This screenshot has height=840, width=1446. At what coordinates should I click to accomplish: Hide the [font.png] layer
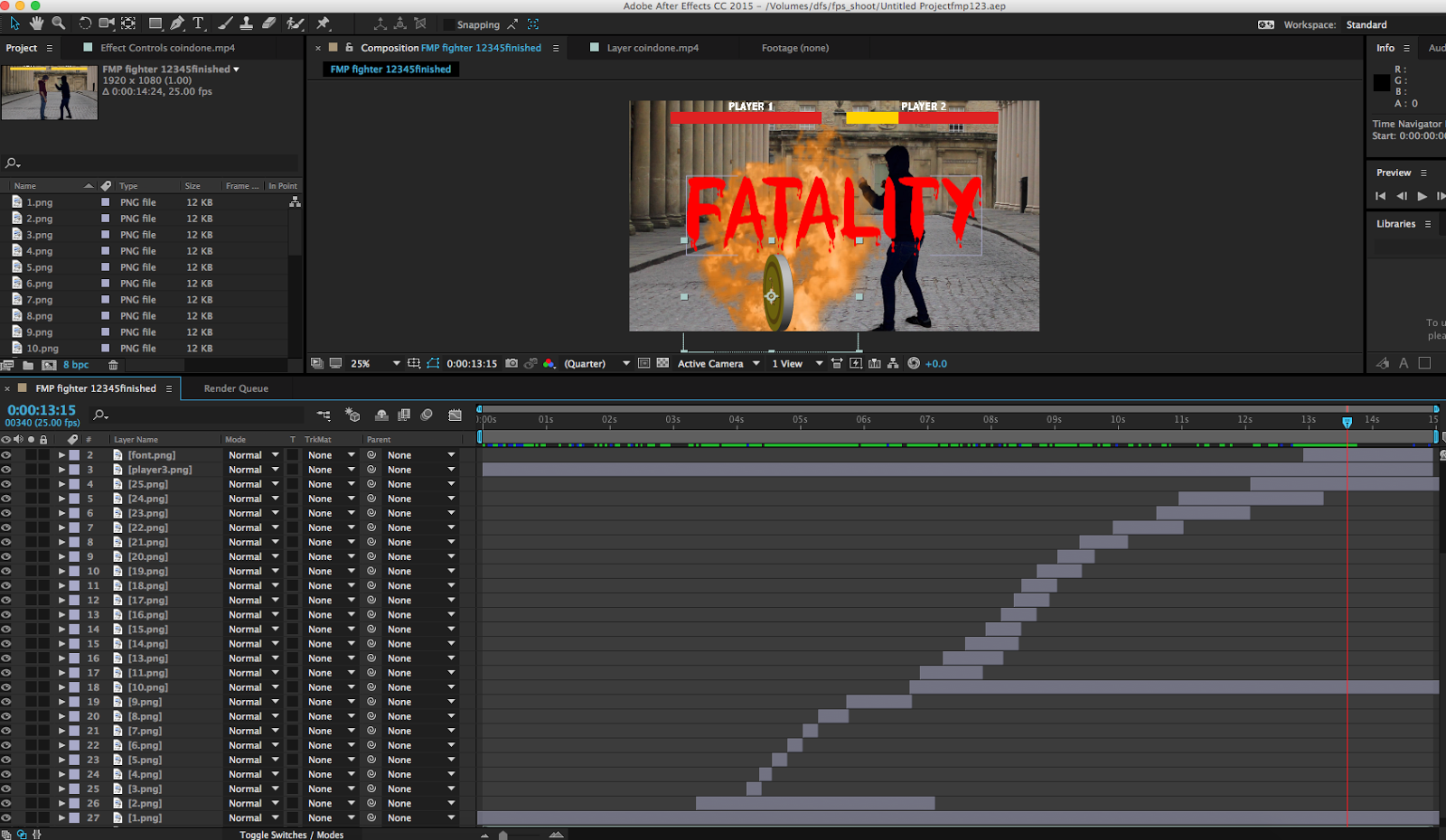(6, 455)
